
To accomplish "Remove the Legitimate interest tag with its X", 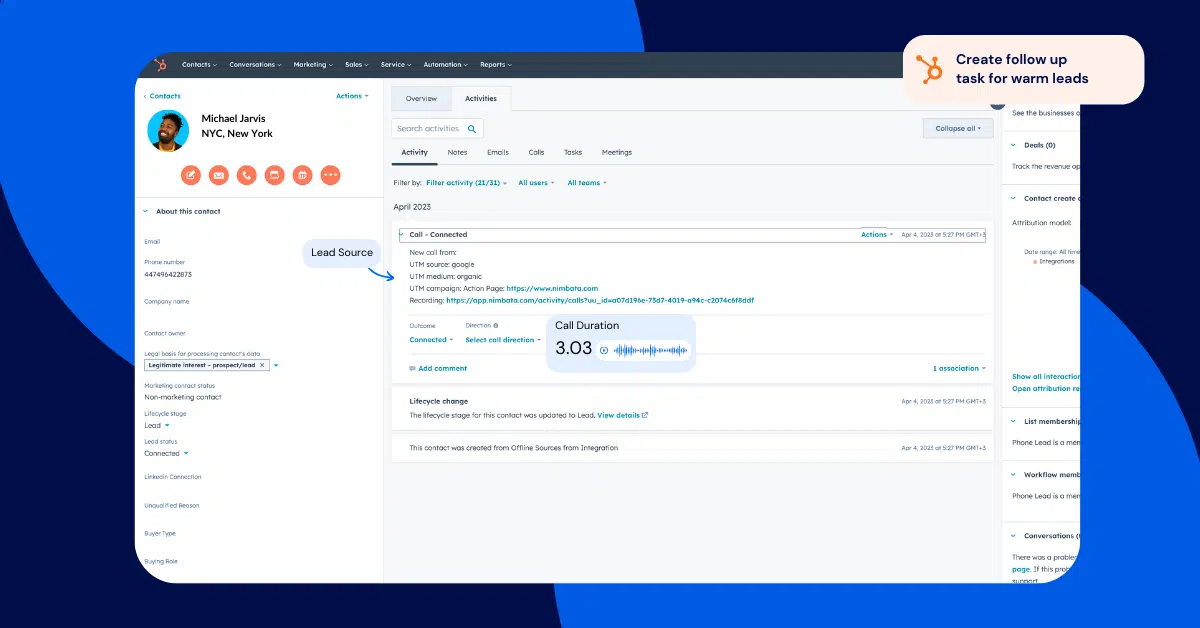I will (x=262, y=365).
